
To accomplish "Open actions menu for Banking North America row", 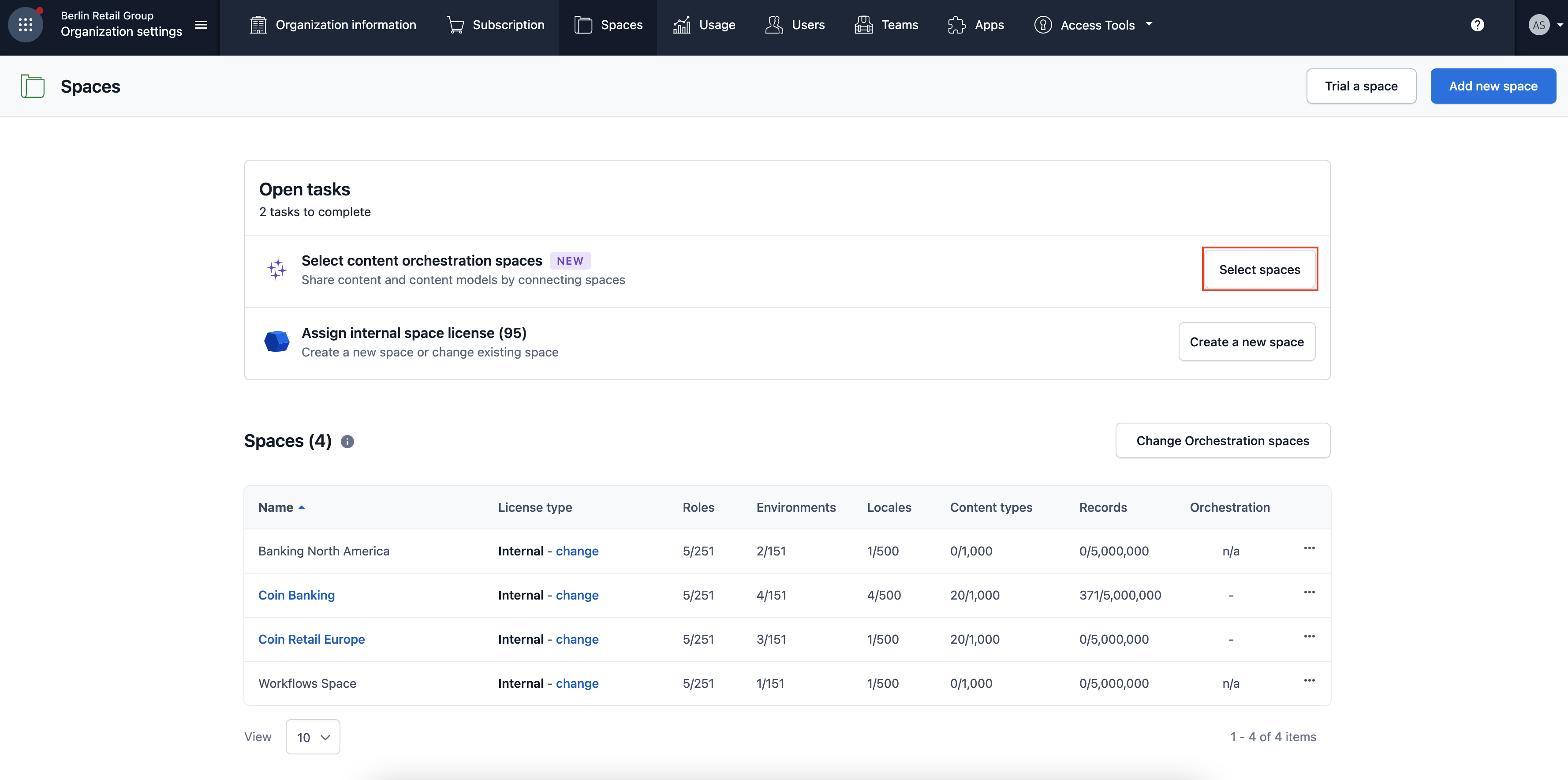I will point(1309,549).
